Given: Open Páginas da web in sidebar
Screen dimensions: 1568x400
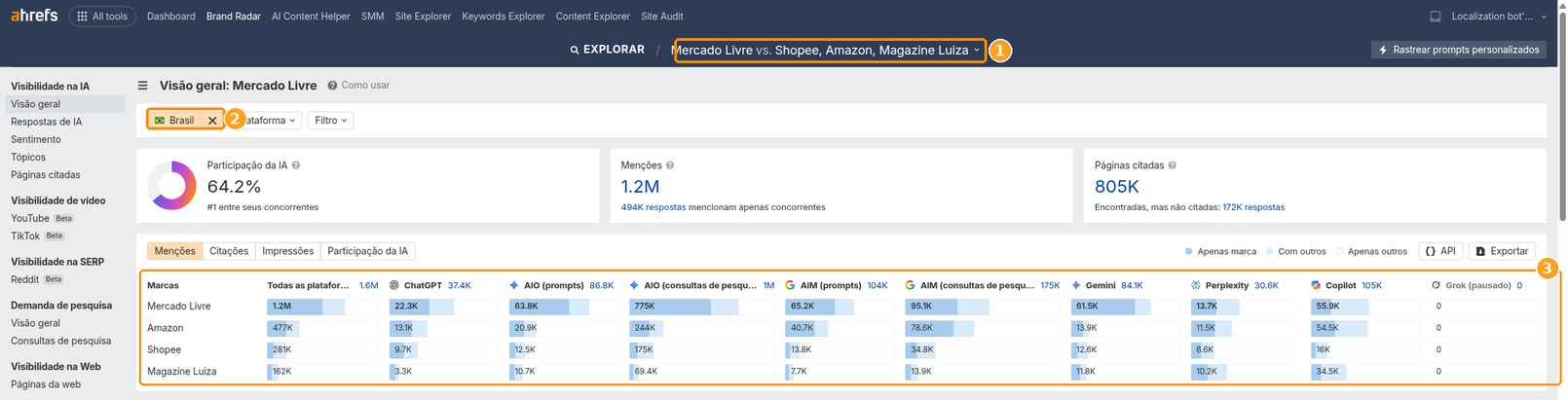Looking at the screenshot, I should tap(46, 384).
